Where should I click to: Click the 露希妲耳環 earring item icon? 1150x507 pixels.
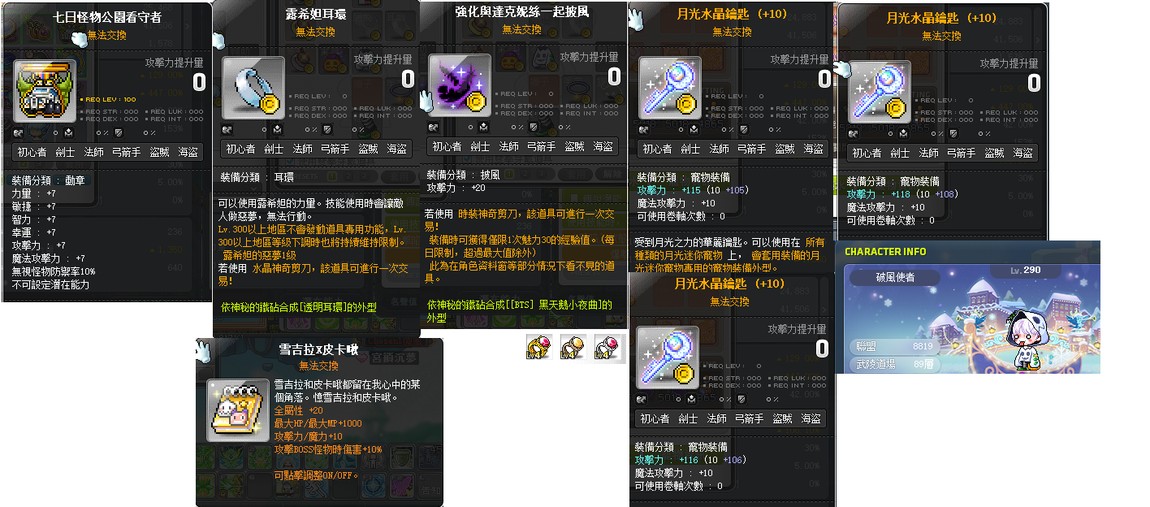pyautogui.click(x=253, y=88)
